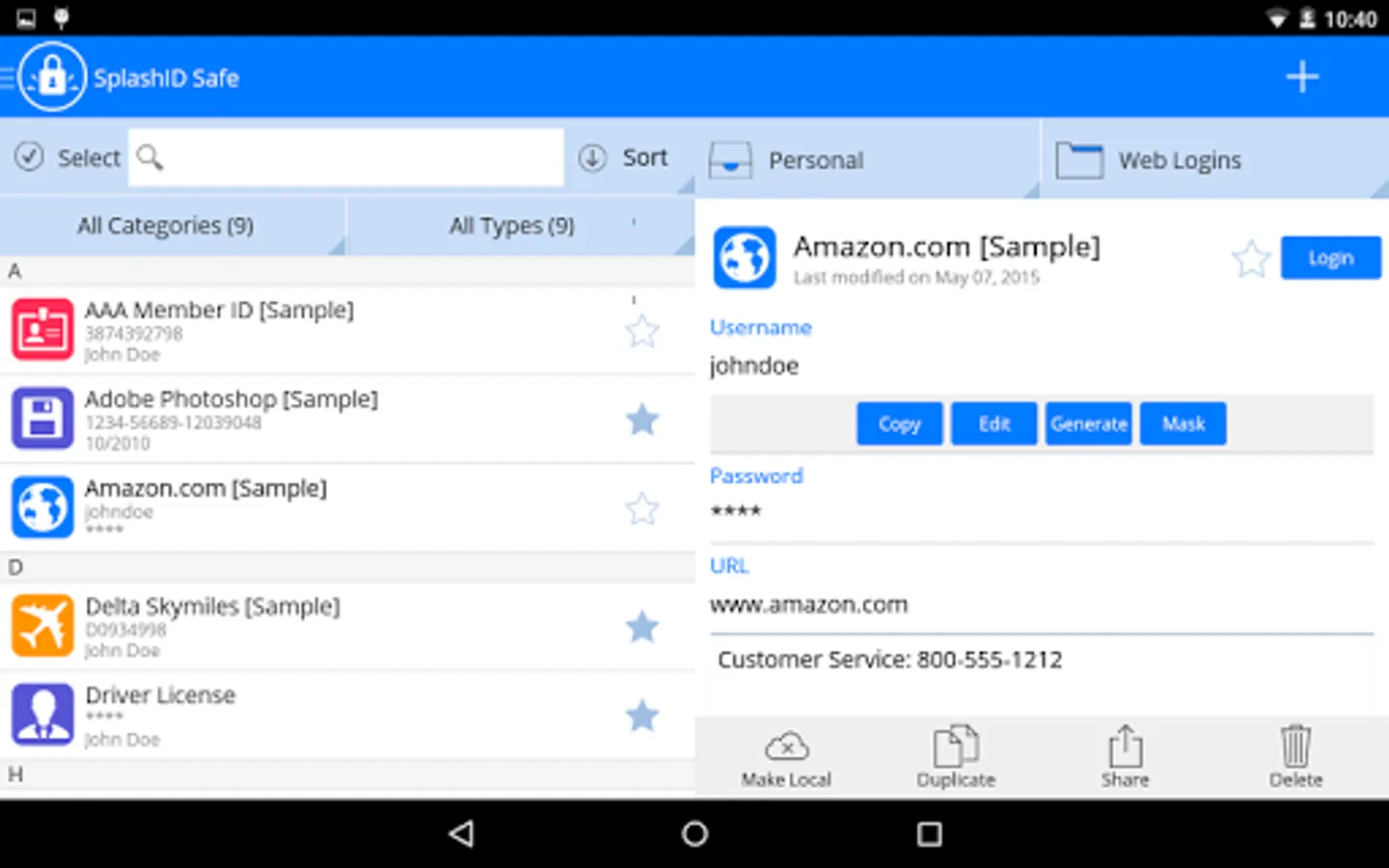Open the SplashID Safe lock logo menu
This screenshot has height=868, width=1389.
click(52, 77)
